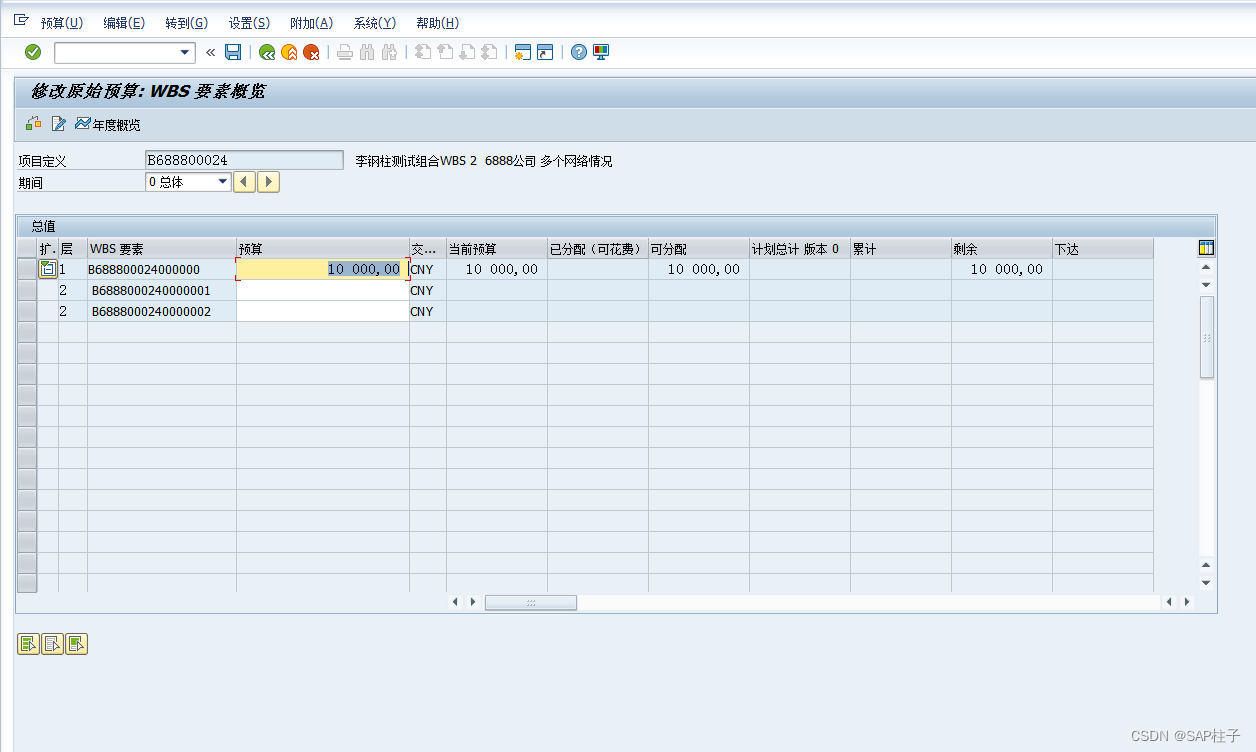This screenshot has width=1256, height=752.
Task: Select row of B6888000240000002 via row selector
Action: (x=27, y=311)
